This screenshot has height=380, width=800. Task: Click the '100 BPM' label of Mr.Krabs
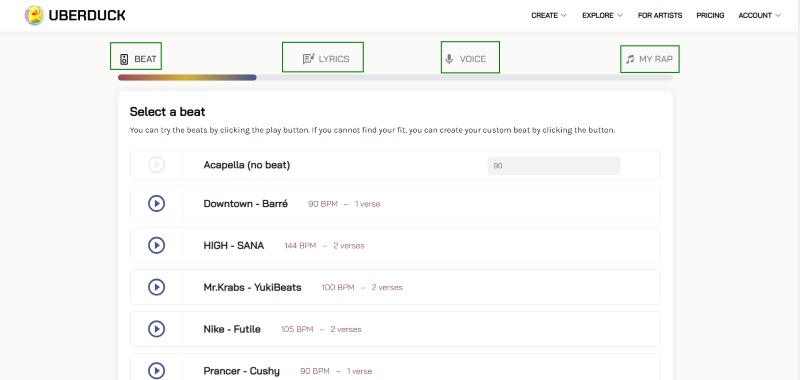338,287
